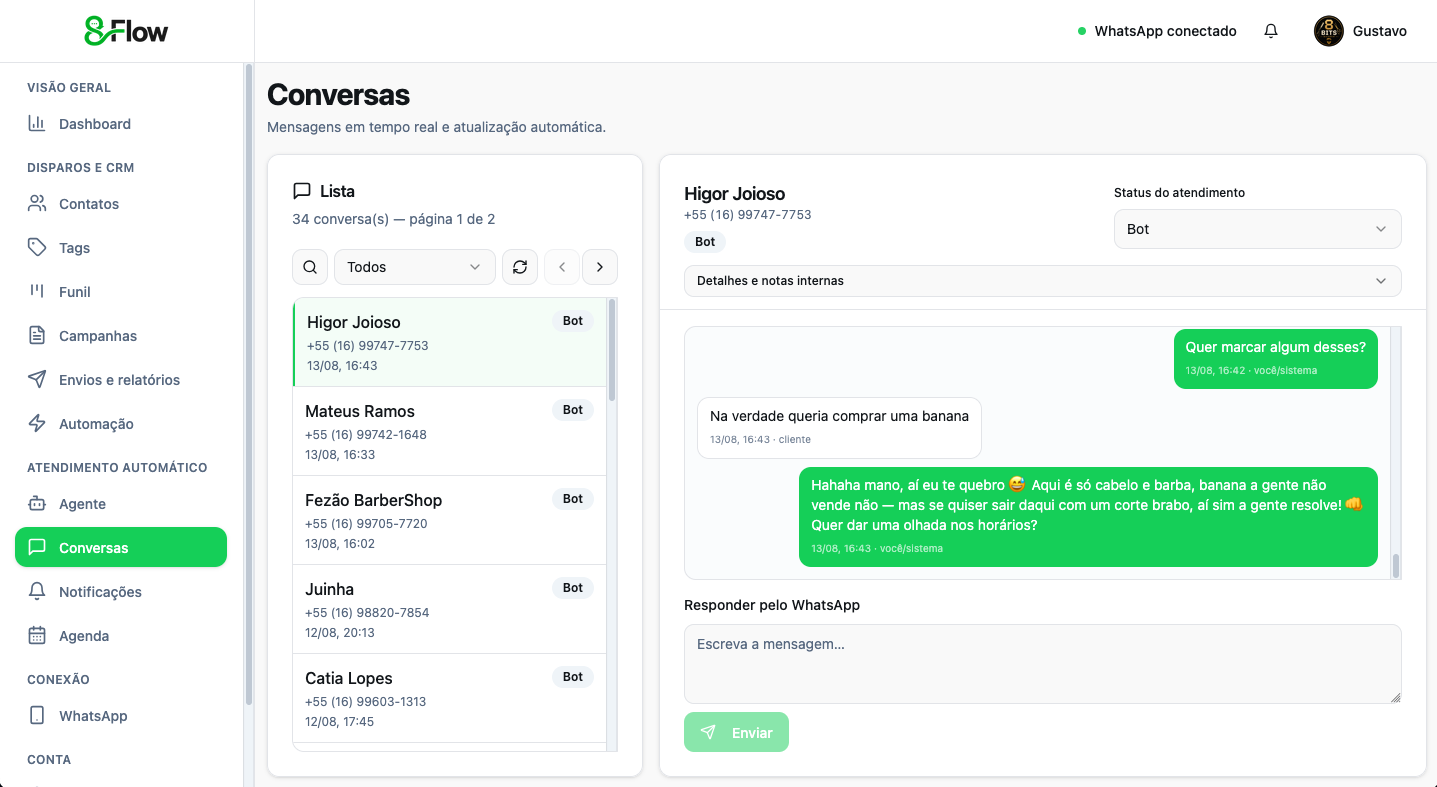Screen dimensions: 1437x787
Task: Click the Contatos people icon
Action: point(37,204)
